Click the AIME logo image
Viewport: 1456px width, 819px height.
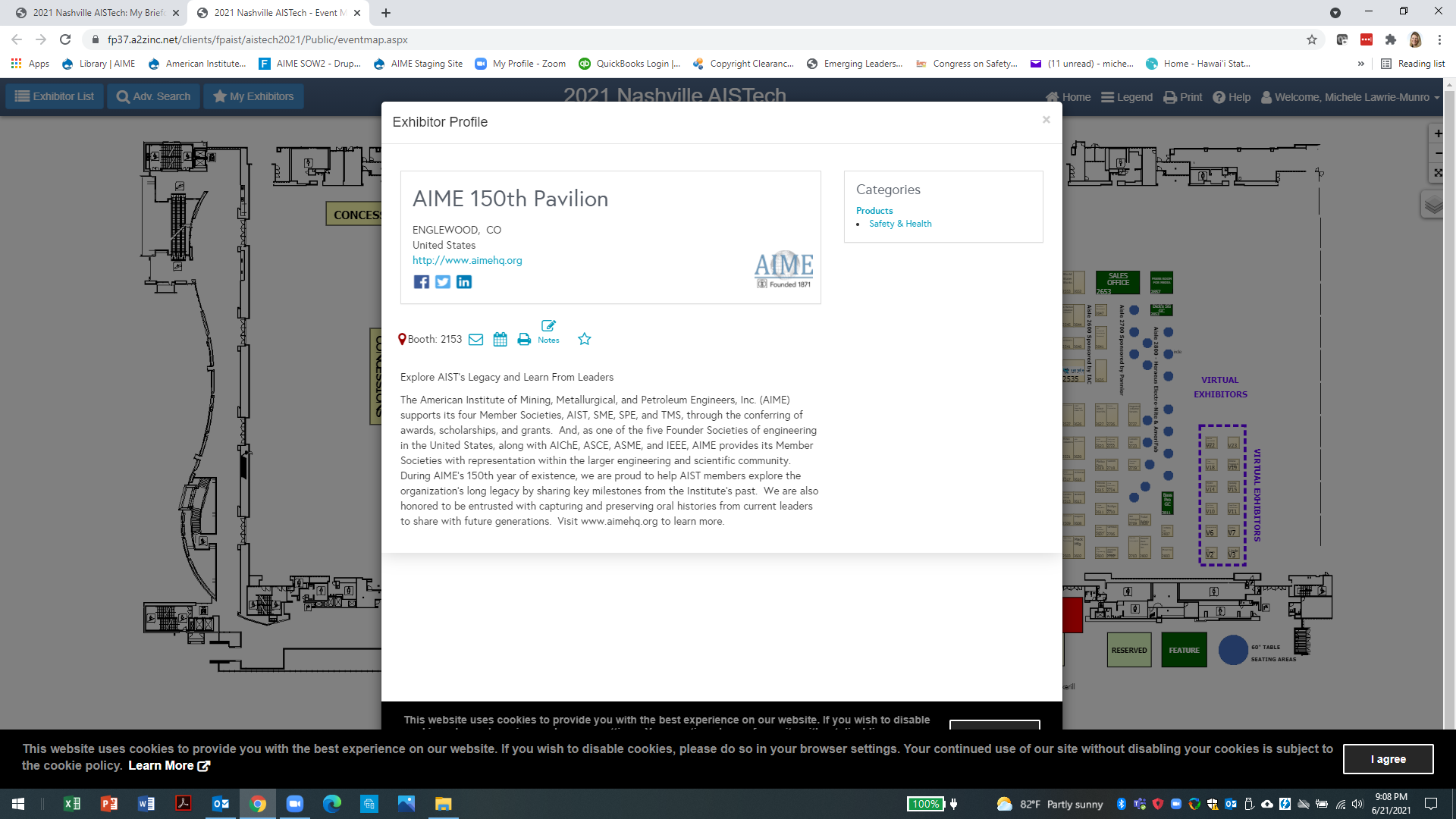[783, 269]
